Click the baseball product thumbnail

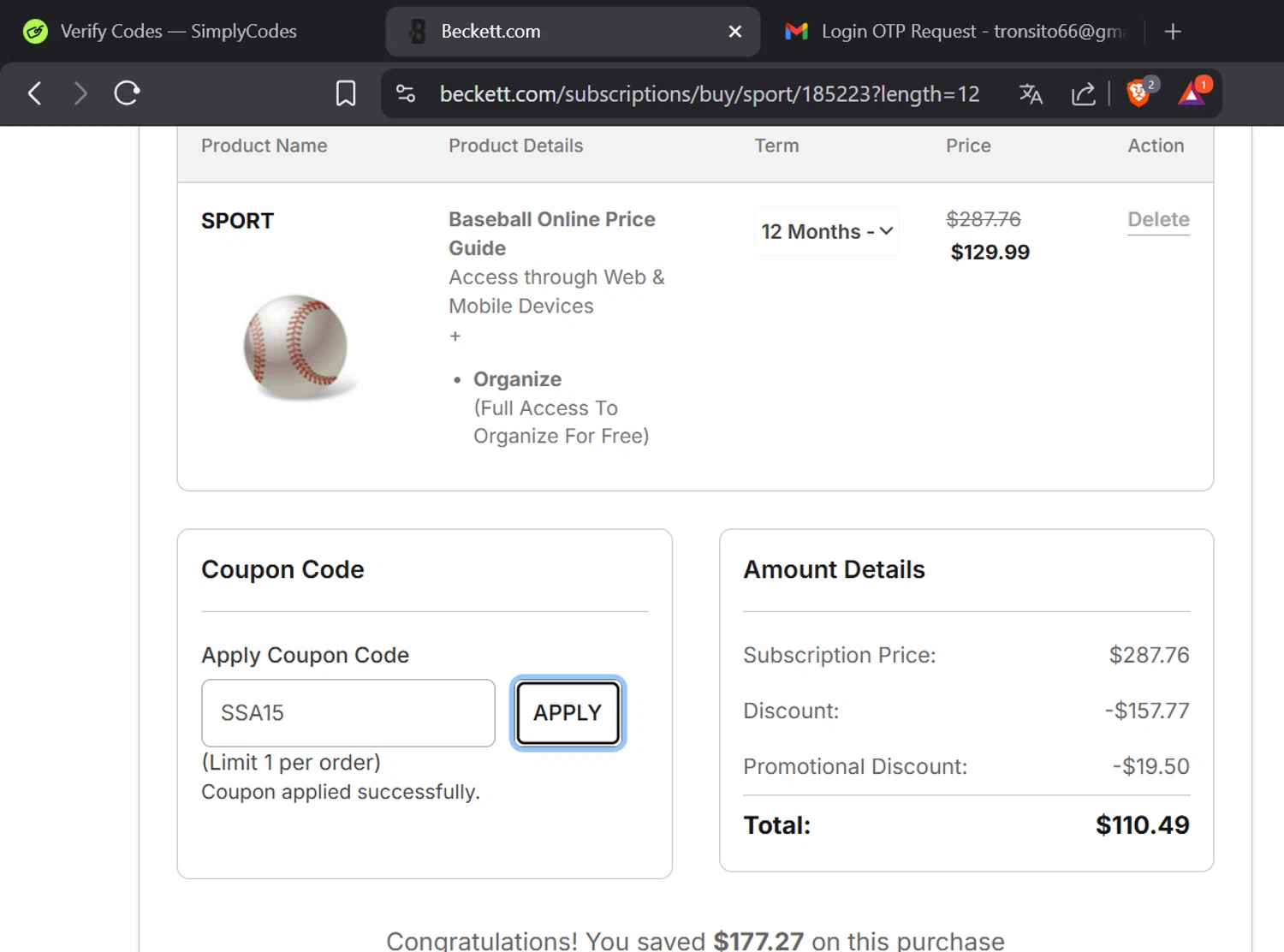click(x=296, y=347)
